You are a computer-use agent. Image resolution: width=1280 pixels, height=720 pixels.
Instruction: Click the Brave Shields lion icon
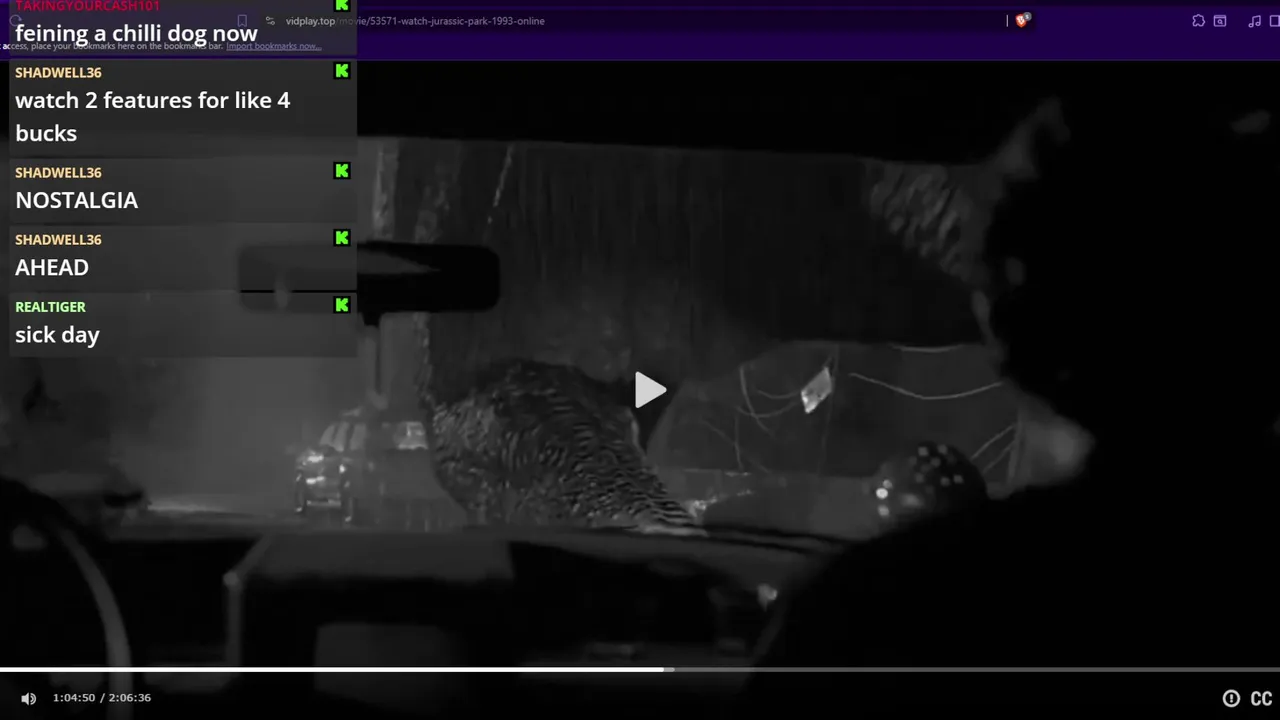point(1022,20)
